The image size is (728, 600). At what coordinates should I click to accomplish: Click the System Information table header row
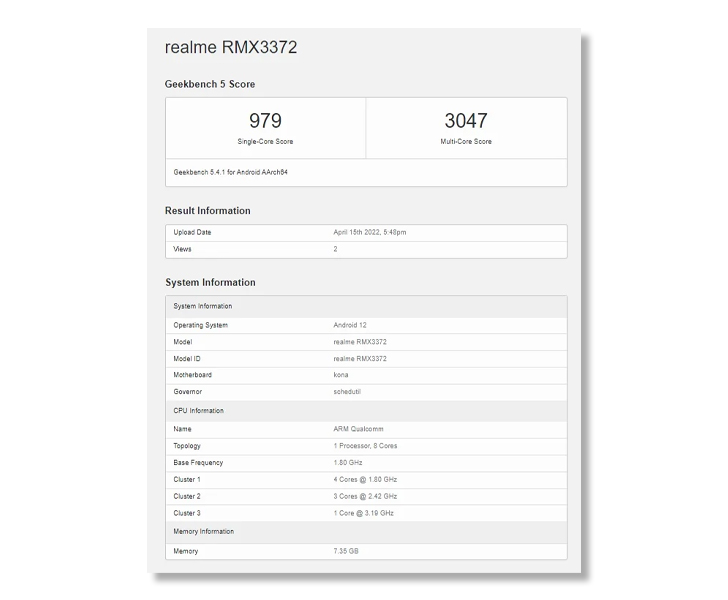tap(366, 307)
